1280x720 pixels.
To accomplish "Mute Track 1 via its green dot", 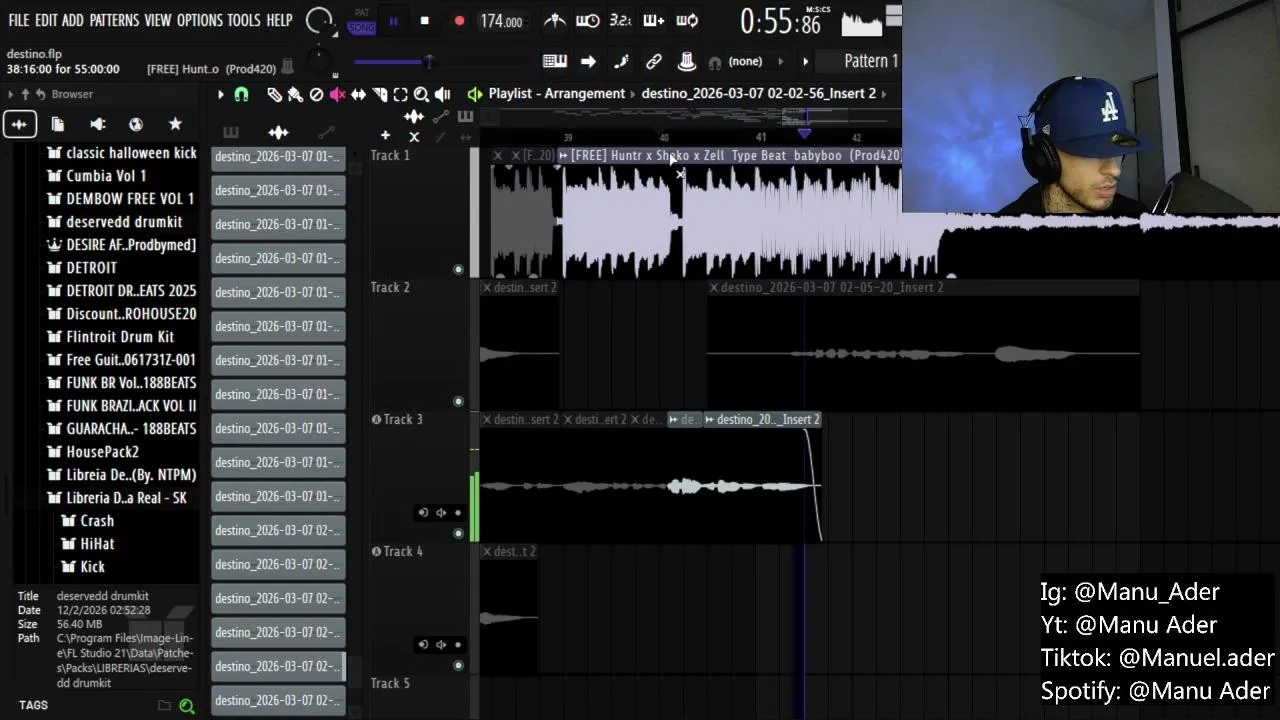I will (458, 269).
